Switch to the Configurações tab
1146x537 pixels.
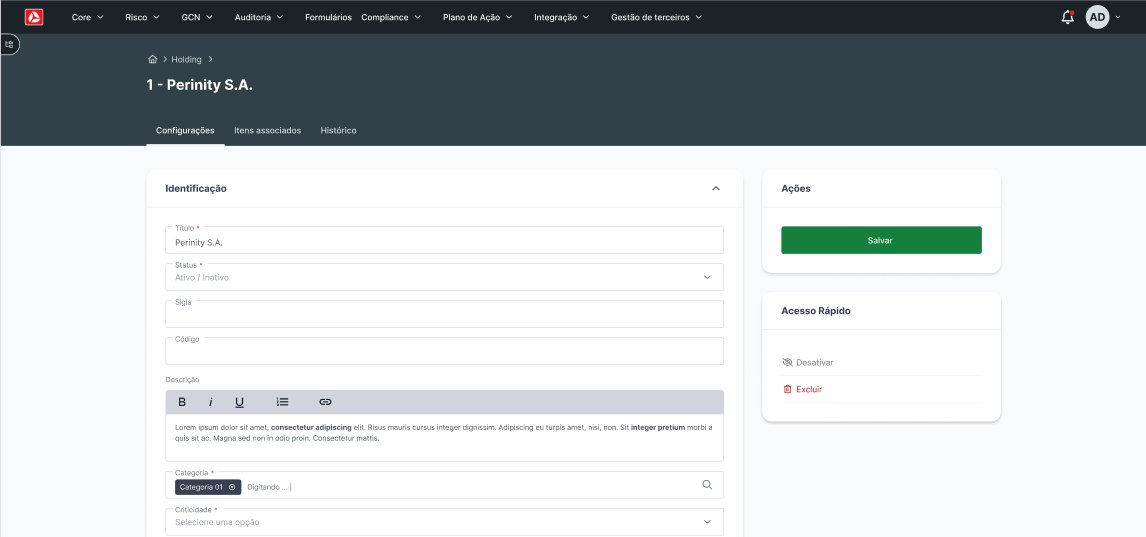click(185, 130)
